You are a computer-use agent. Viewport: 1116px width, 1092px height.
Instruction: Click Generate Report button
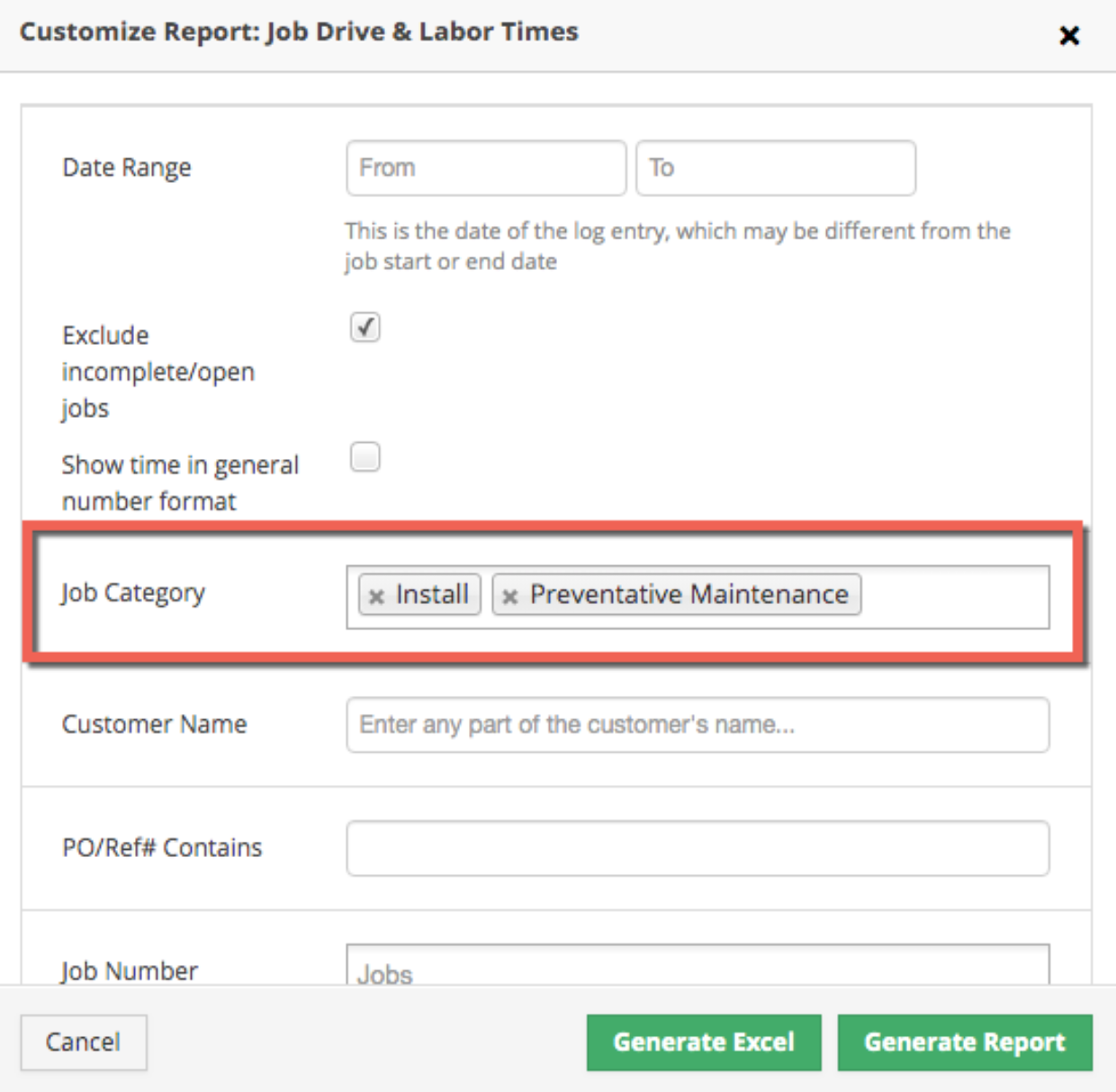[x=965, y=1042]
